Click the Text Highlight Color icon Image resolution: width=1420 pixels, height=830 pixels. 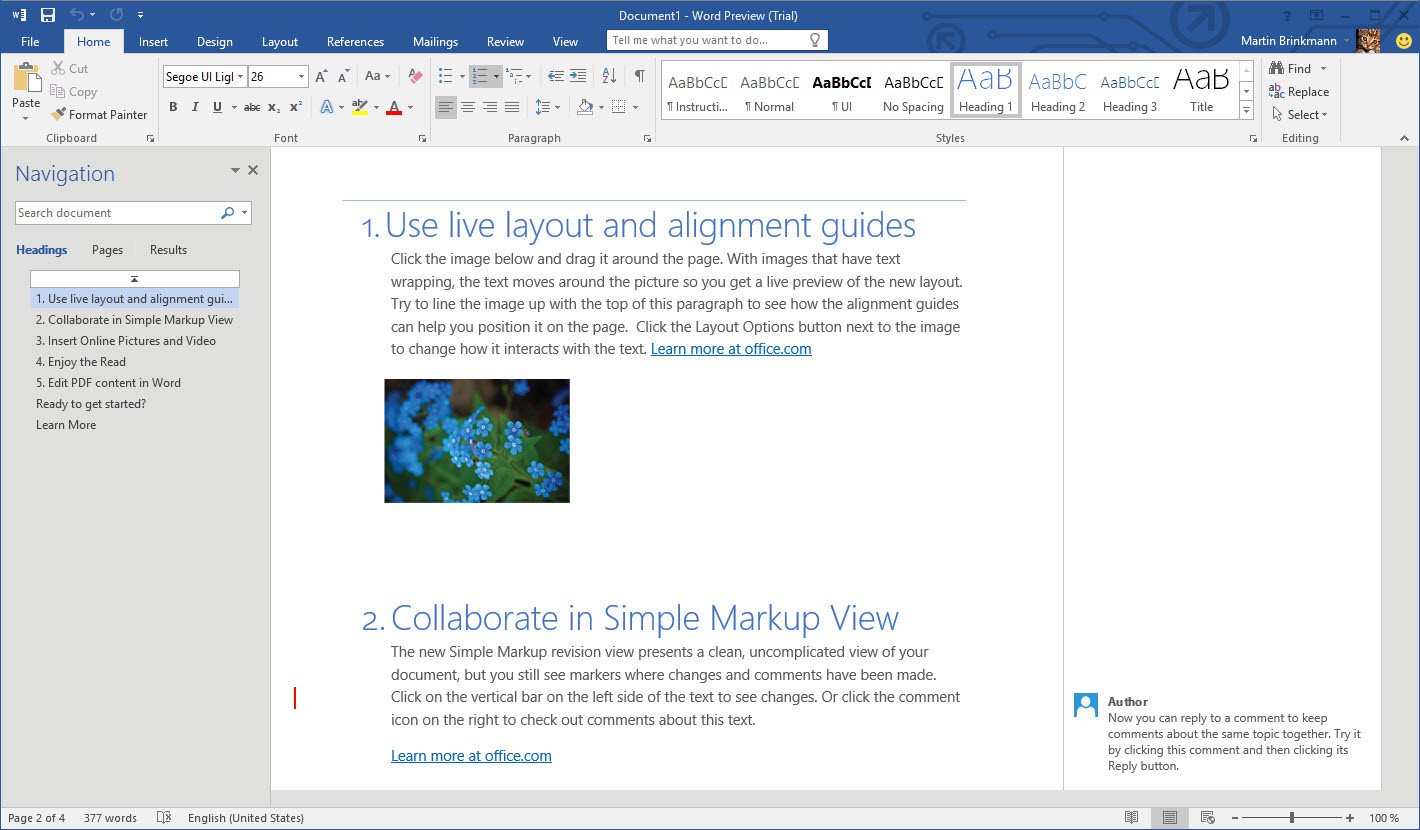358,106
